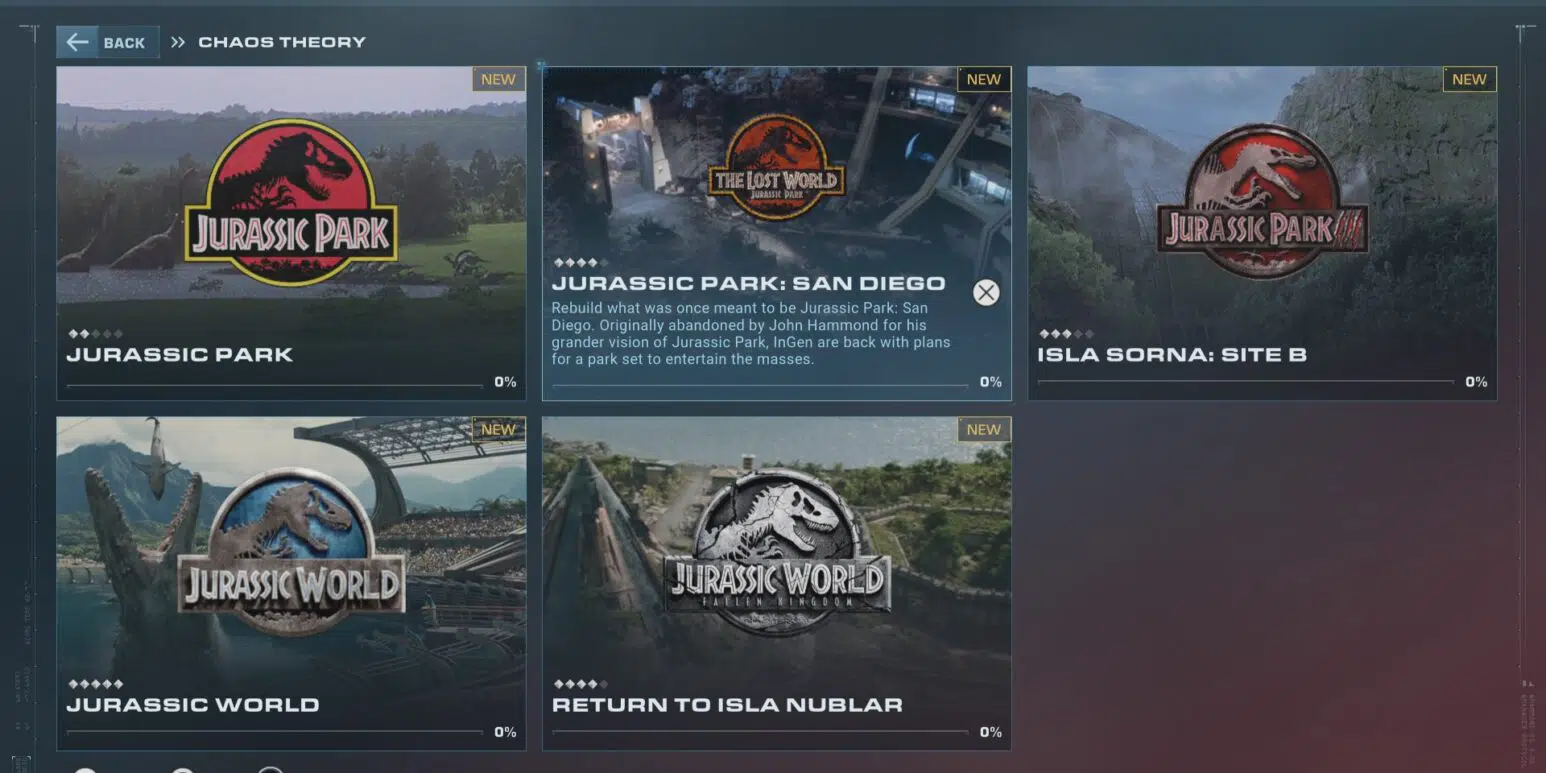
Task: Click the NEW badge on San Diego card
Action: 984,79
